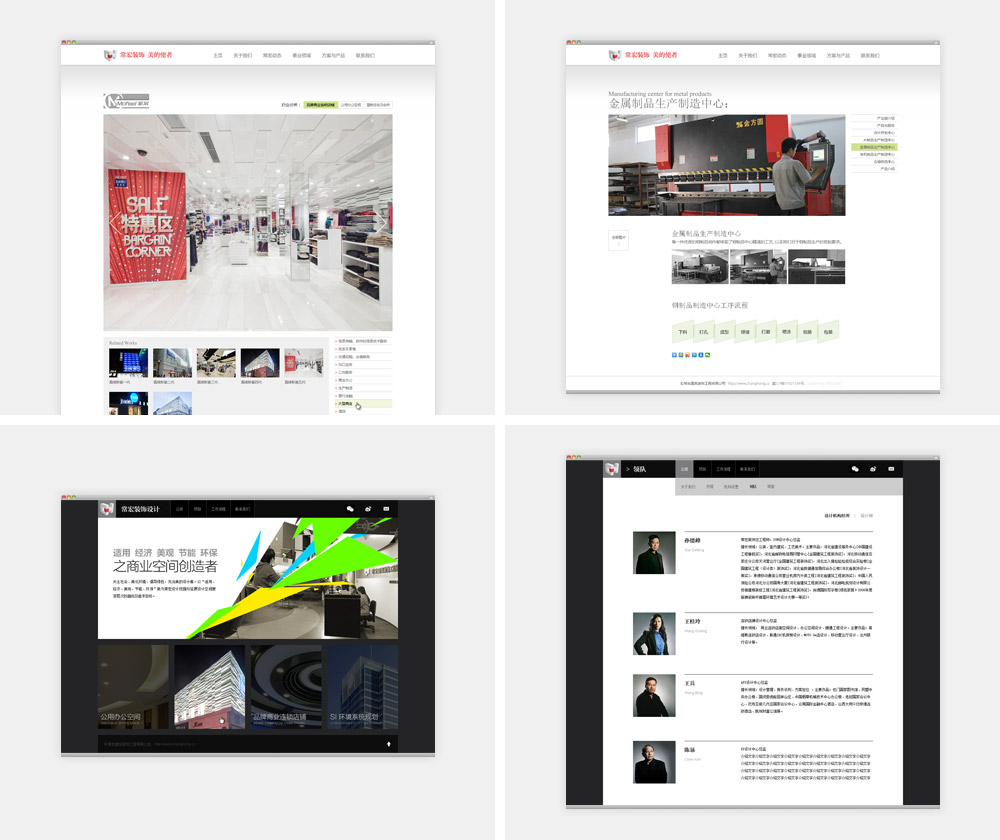
Task: Expand the 全部图片 box beside the gallery
Action: [618, 240]
